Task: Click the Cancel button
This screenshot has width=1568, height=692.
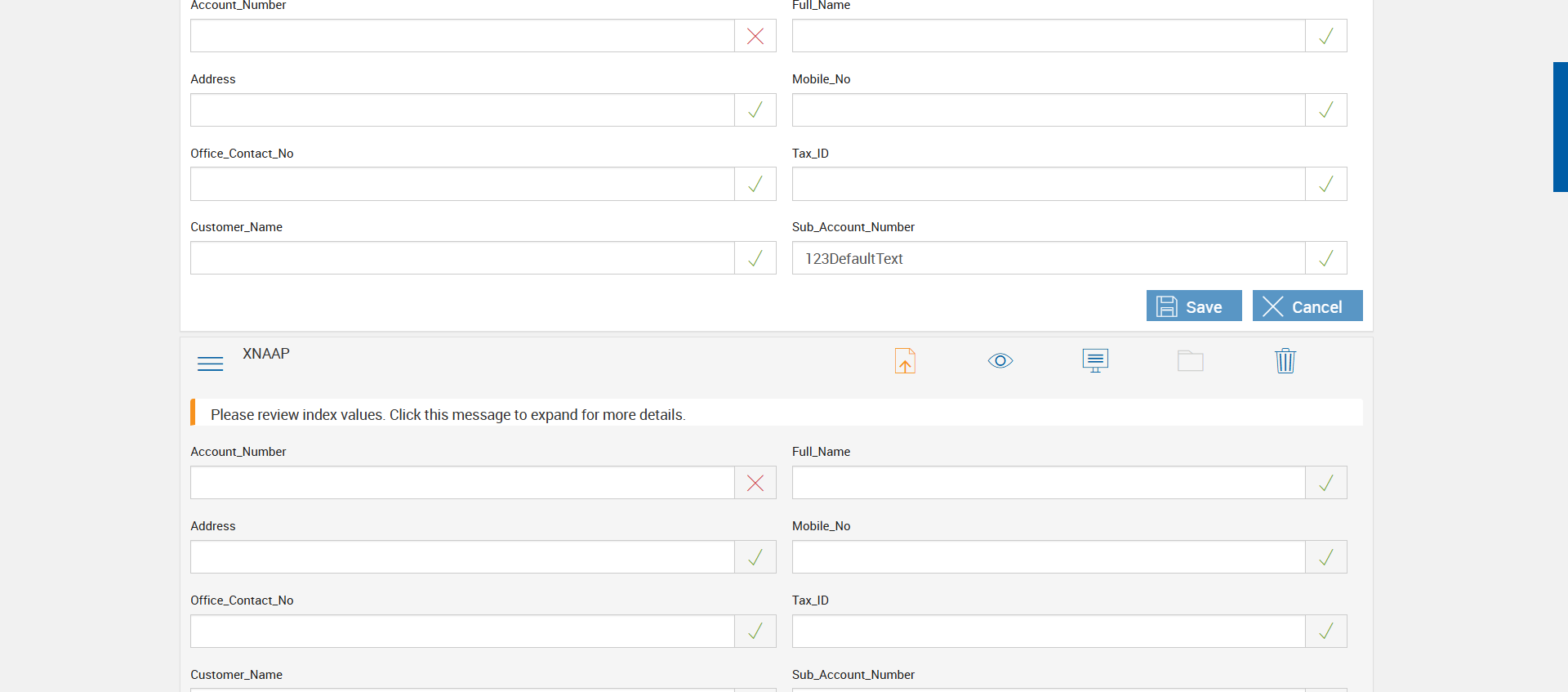Action: click(x=1307, y=306)
